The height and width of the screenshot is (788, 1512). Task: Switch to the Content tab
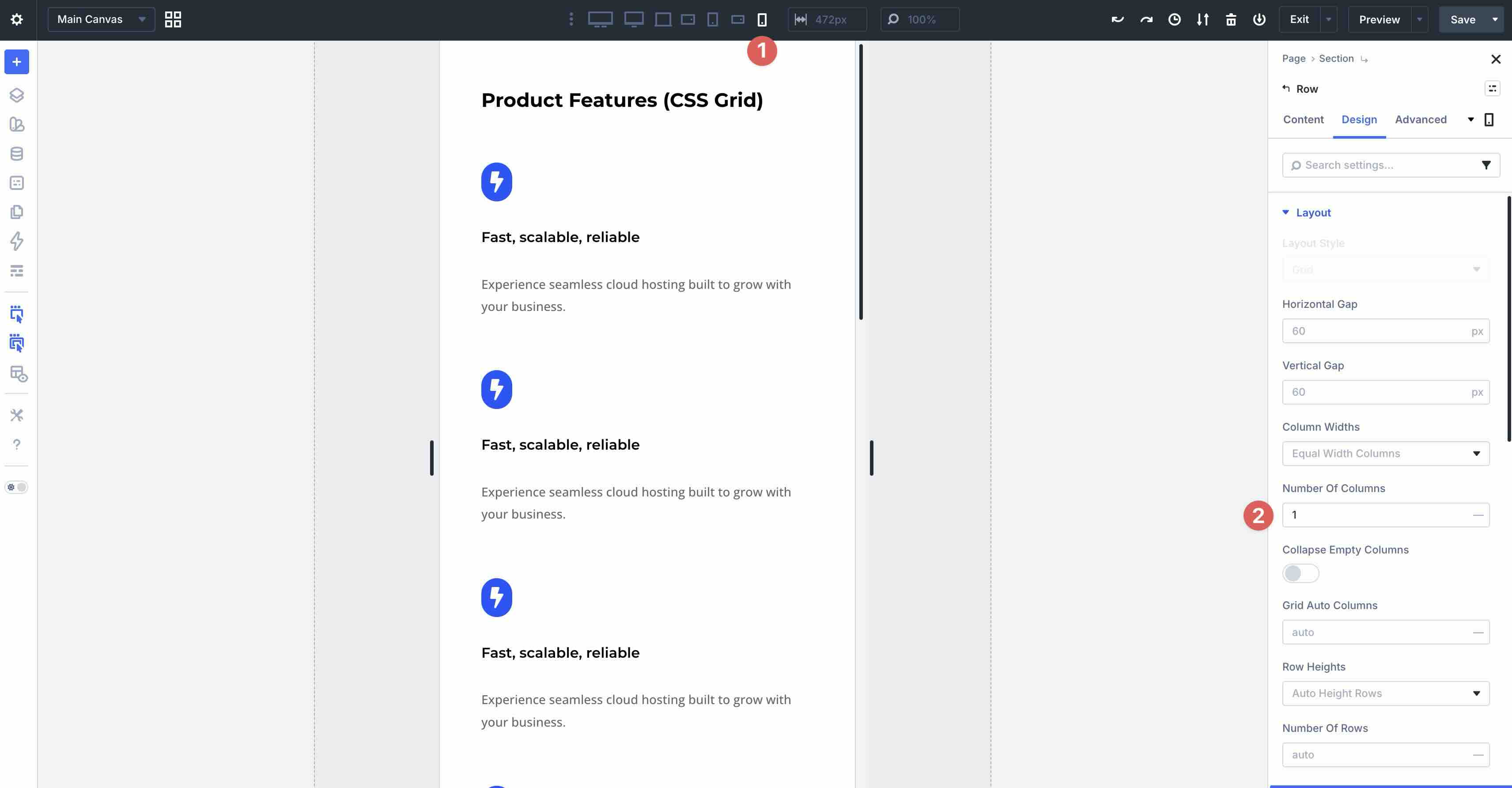[x=1303, y=119]
